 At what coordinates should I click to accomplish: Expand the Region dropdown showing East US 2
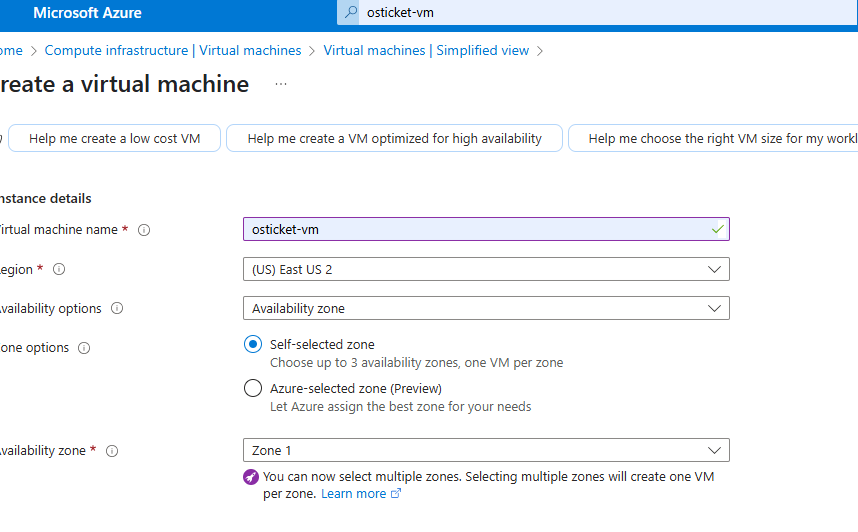pyautogui.click(x=486, y=269)
